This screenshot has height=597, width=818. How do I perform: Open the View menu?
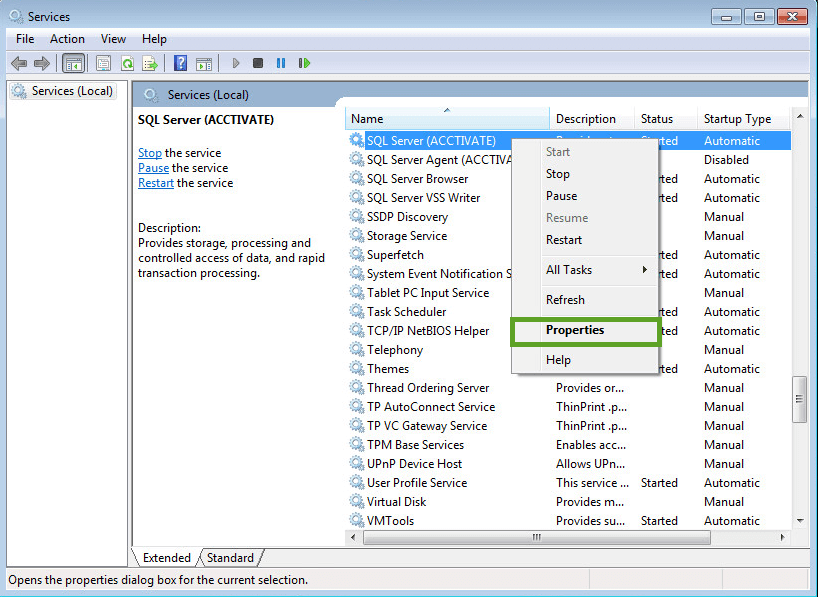[113, 39]
